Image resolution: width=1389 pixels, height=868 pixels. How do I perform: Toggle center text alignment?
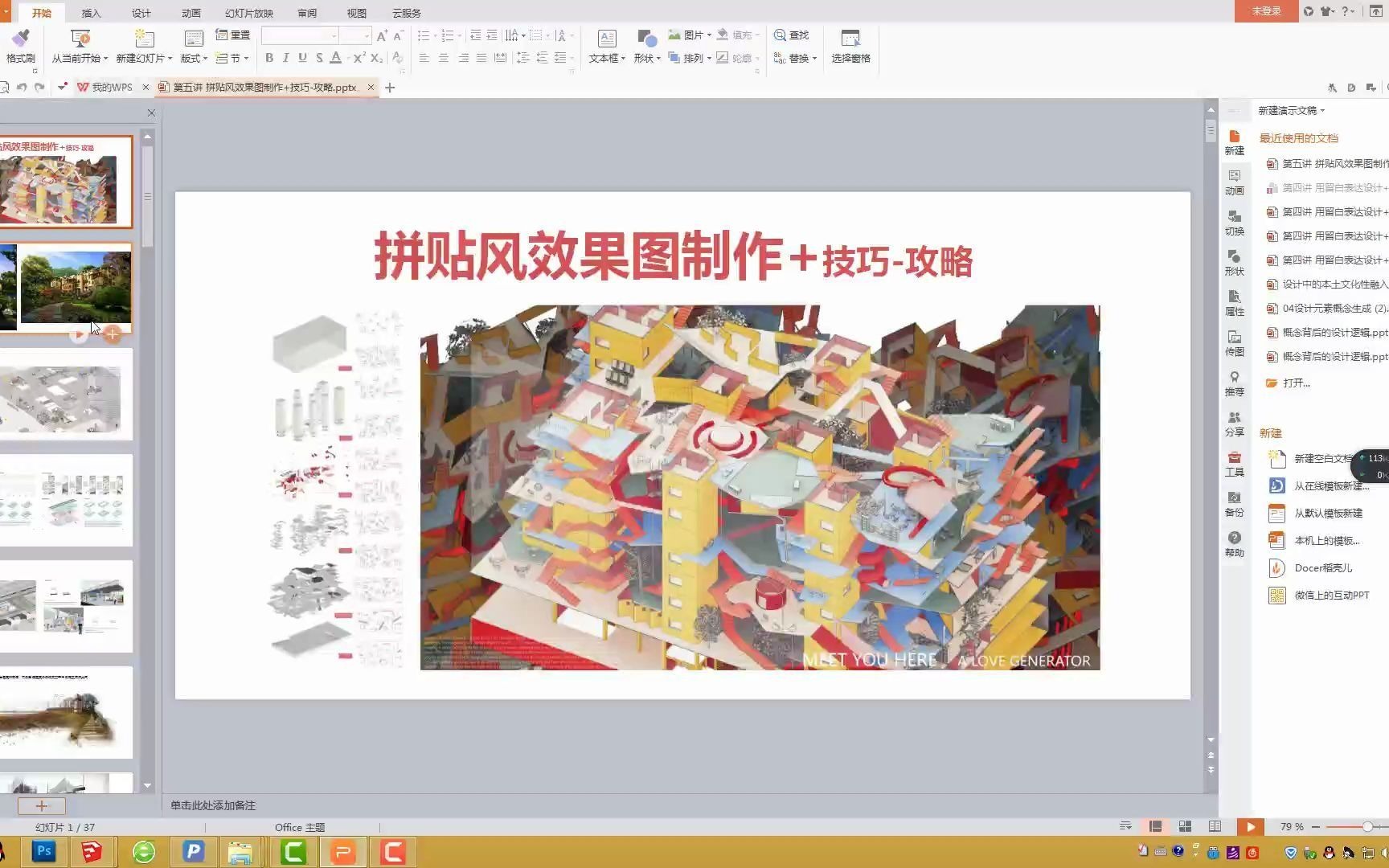click(443, 58)
